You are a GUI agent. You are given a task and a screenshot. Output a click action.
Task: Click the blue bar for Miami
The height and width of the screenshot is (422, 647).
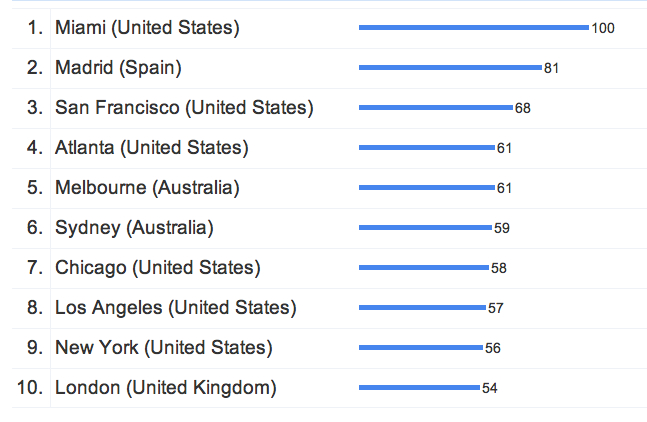473,28
